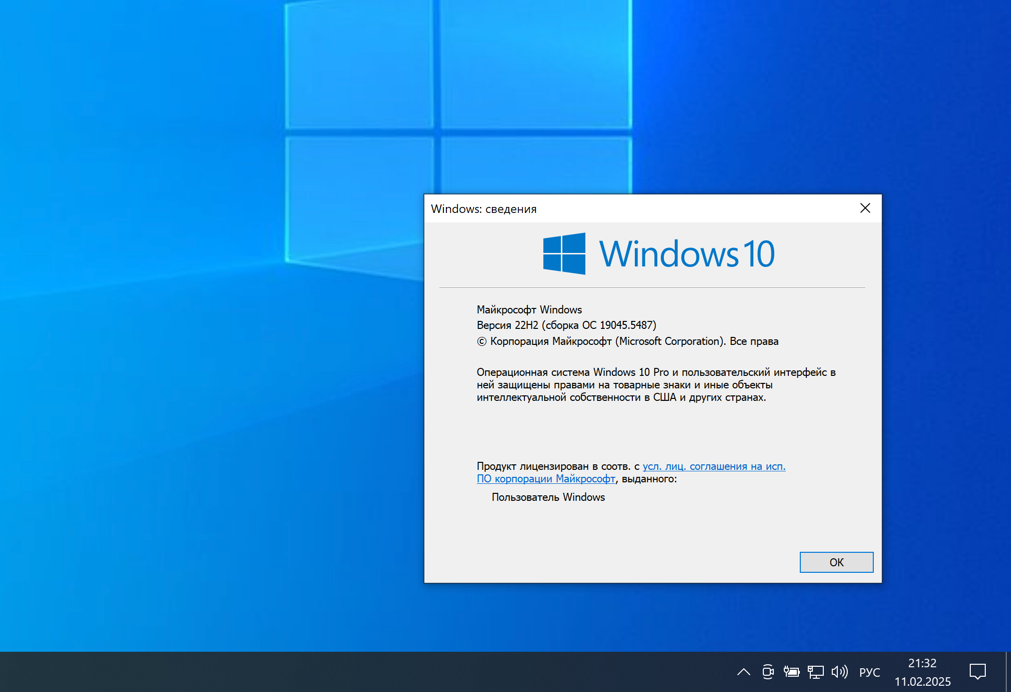Expand hidden tray icons with the chevron
This screenshot has width=1011, height=692.
(744, 671)
